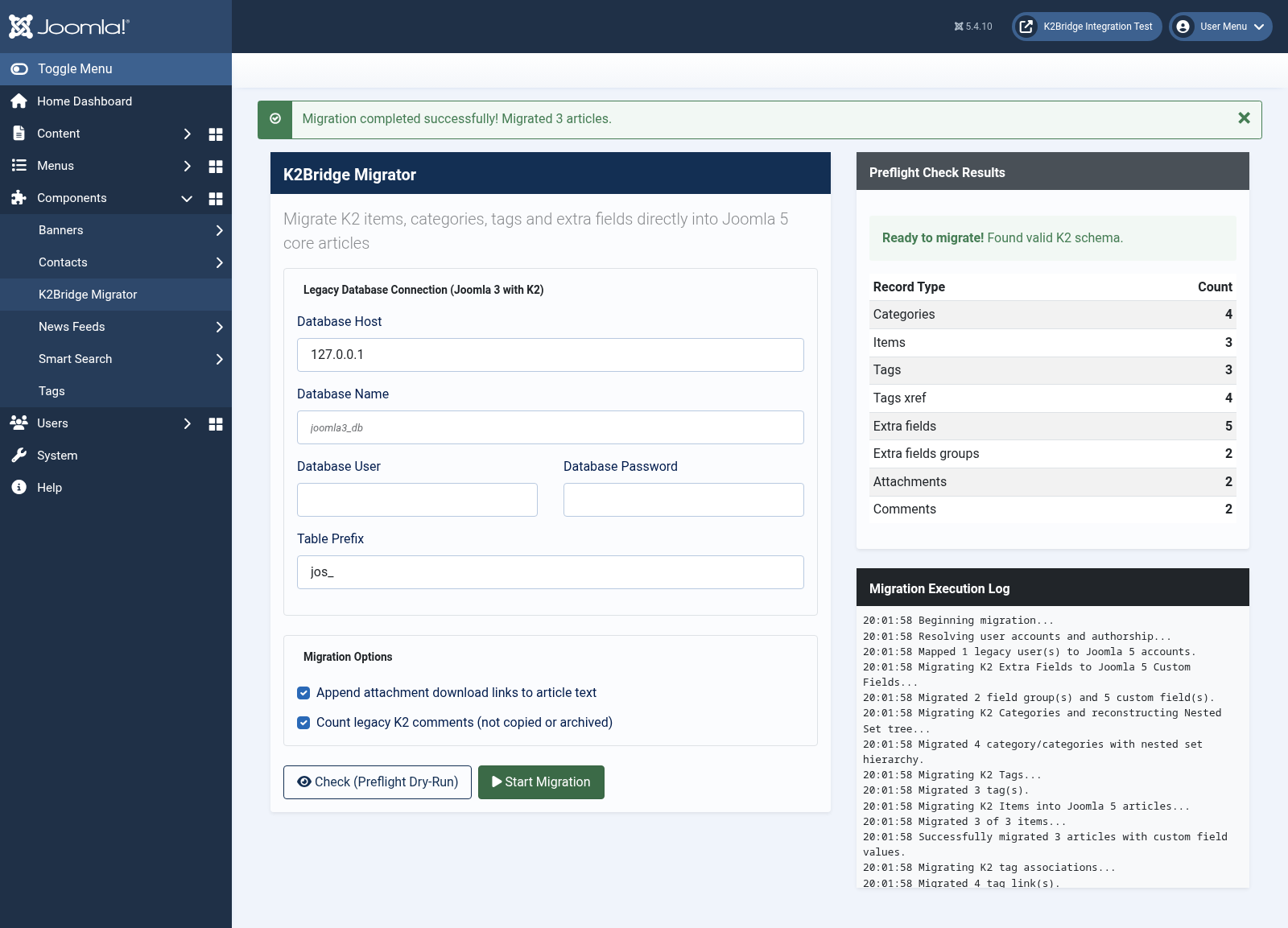This screenshot has width=1288, height=928.
Task: Open the Menus dashboard grid icon
Action: click(216, 167)
